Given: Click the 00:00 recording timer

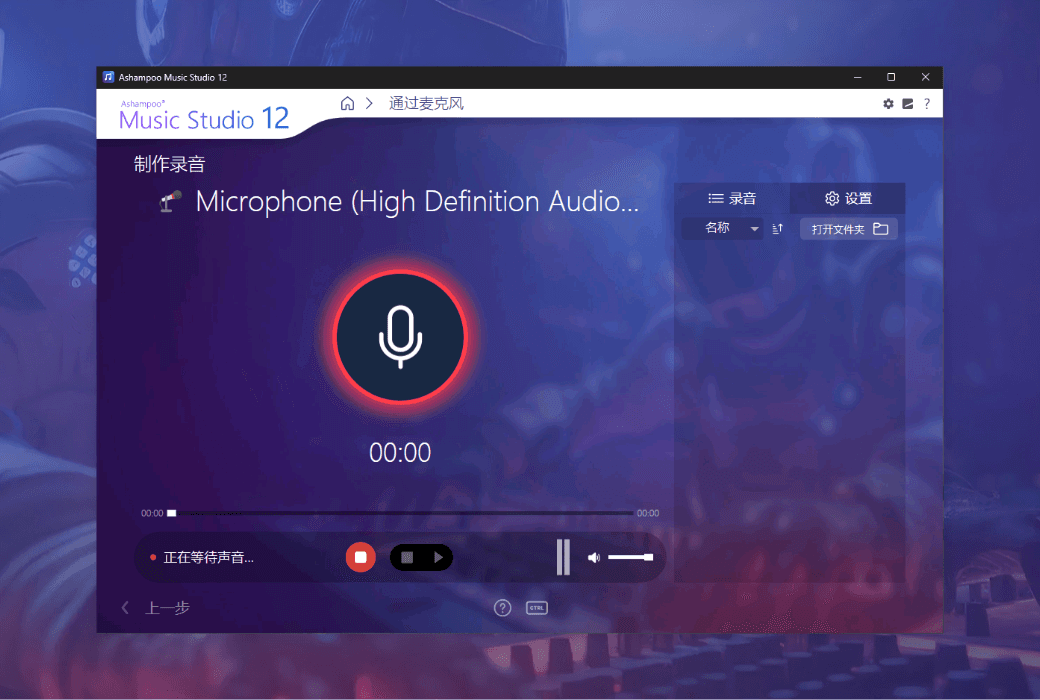Looking at the screenshot, I should (x=400, y=453).
